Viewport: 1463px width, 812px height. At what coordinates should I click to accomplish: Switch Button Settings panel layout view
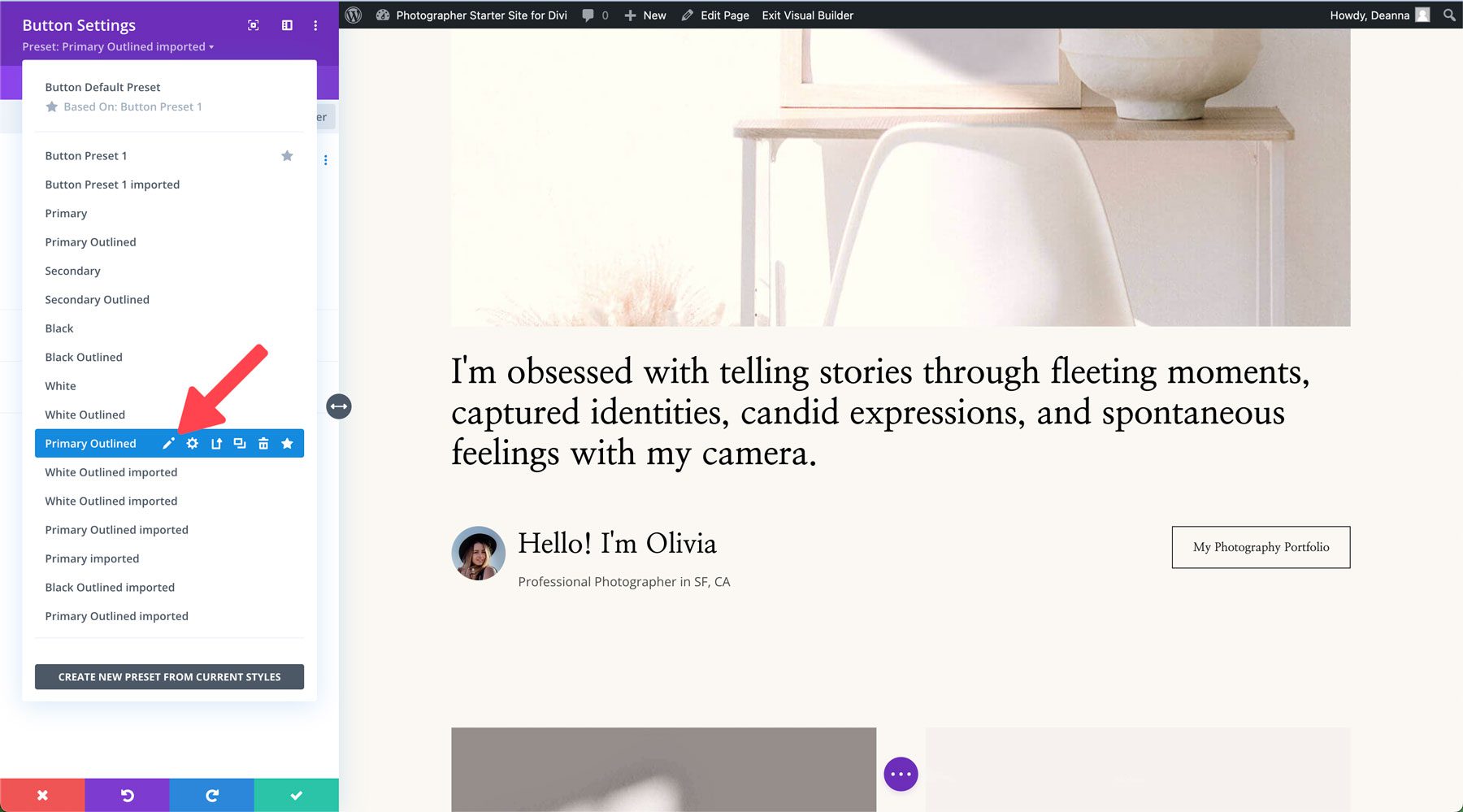pyautogui.click(x=286, y=25)
